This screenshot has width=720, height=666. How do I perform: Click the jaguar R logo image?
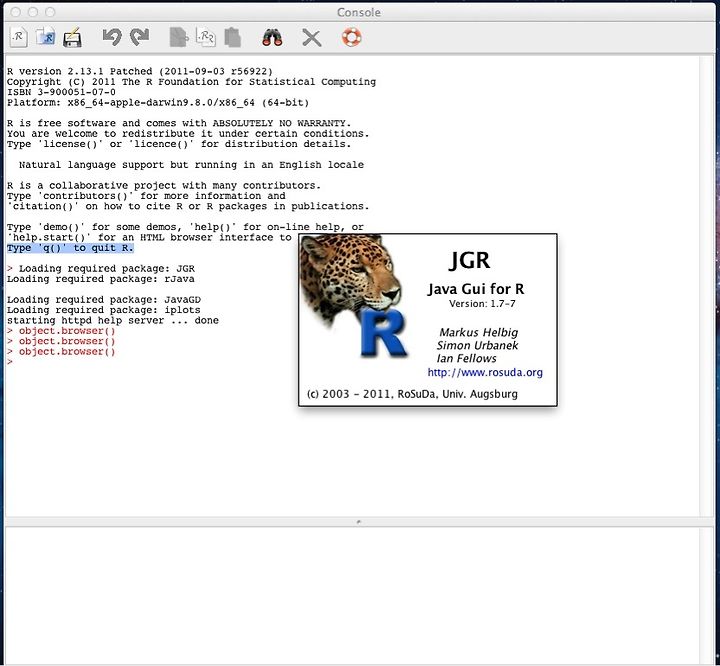tap(354, 296)
